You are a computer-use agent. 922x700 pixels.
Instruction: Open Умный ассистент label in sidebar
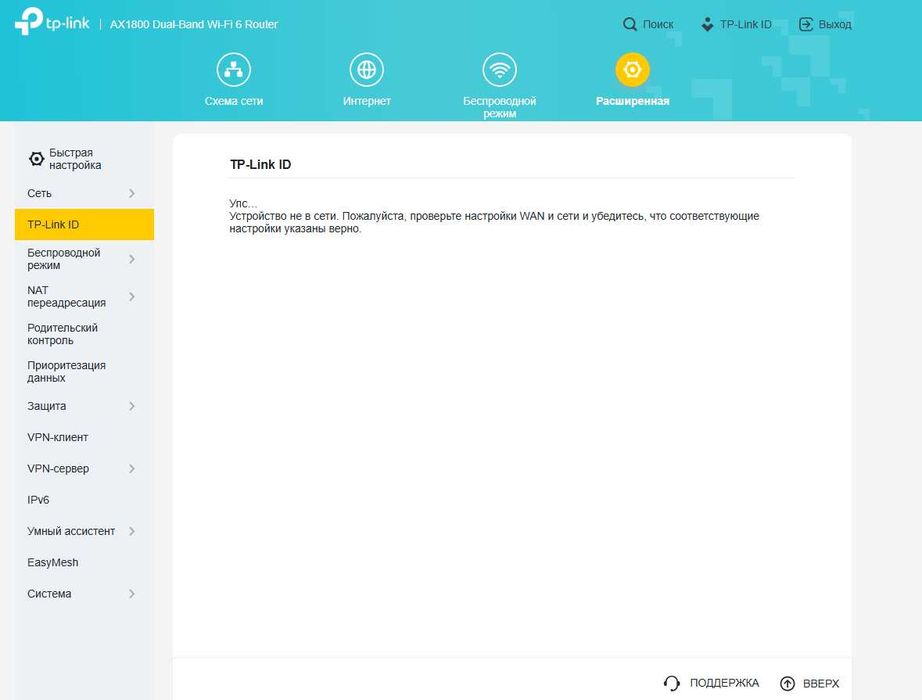tap(71, 531)
